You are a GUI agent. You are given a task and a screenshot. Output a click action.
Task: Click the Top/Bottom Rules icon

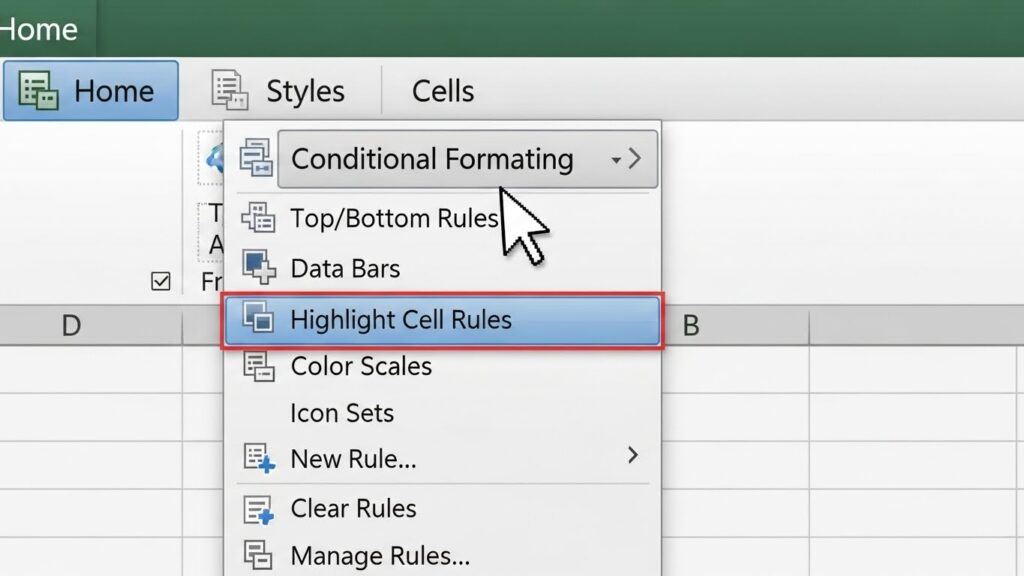click(258, 218)
